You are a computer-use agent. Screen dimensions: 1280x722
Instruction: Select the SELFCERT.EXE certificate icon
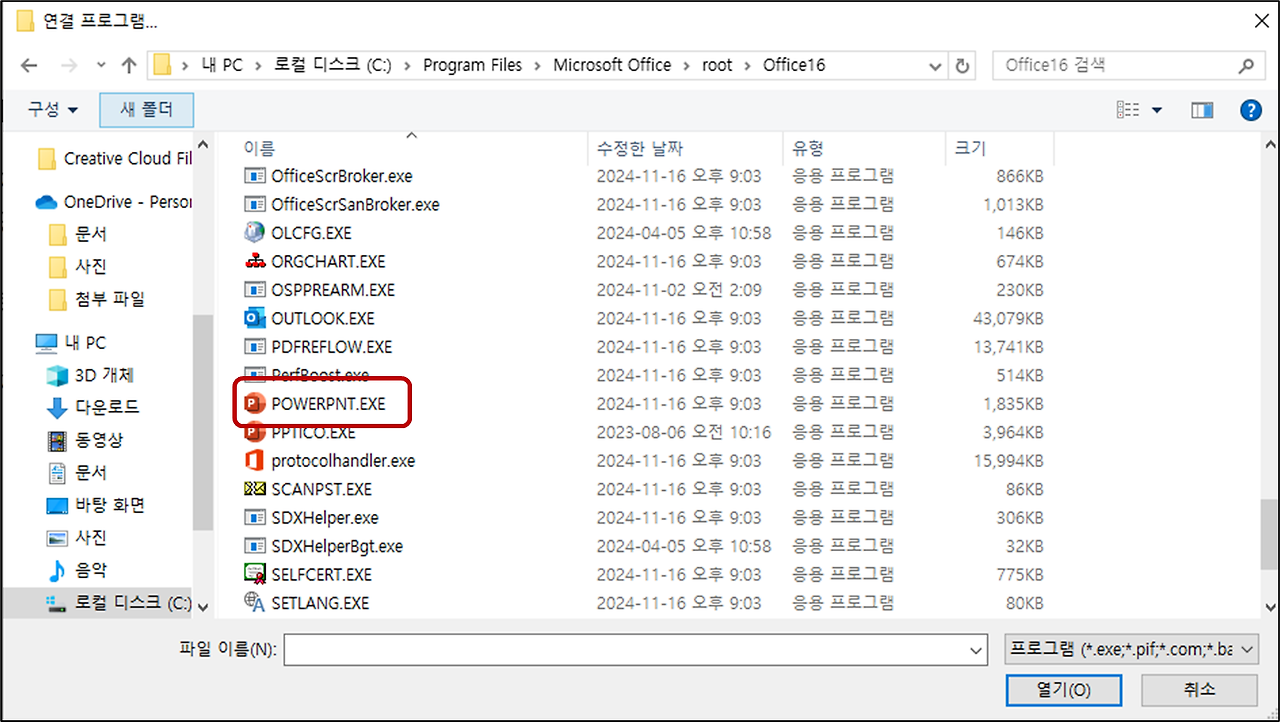click(254, 575)
